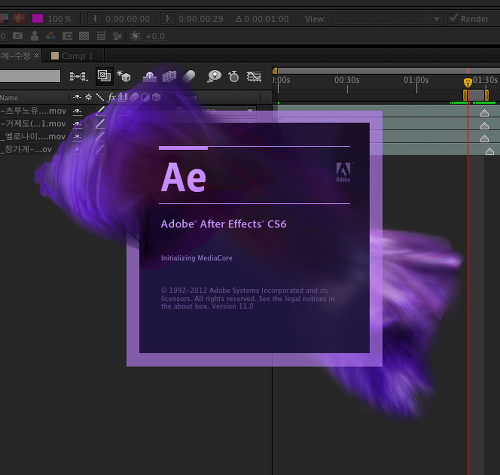Toggle shy switch on 옐로나이 layer
Image resolution: width=500 pixels, height=475 pixels.
tap(77, 137)
